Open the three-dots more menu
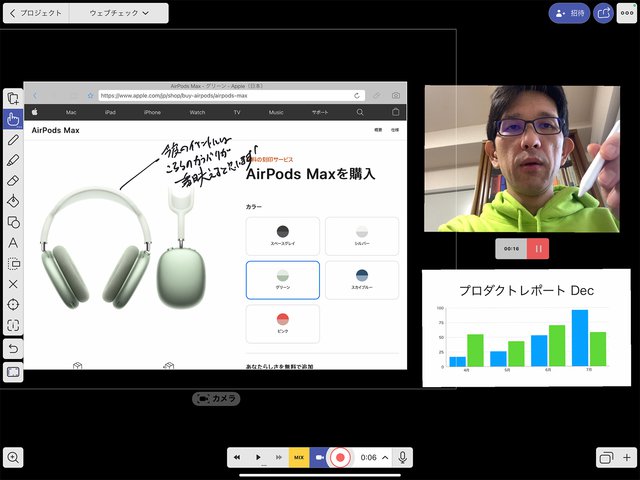This screenshot has width=640, height=480. coord(626,13)
